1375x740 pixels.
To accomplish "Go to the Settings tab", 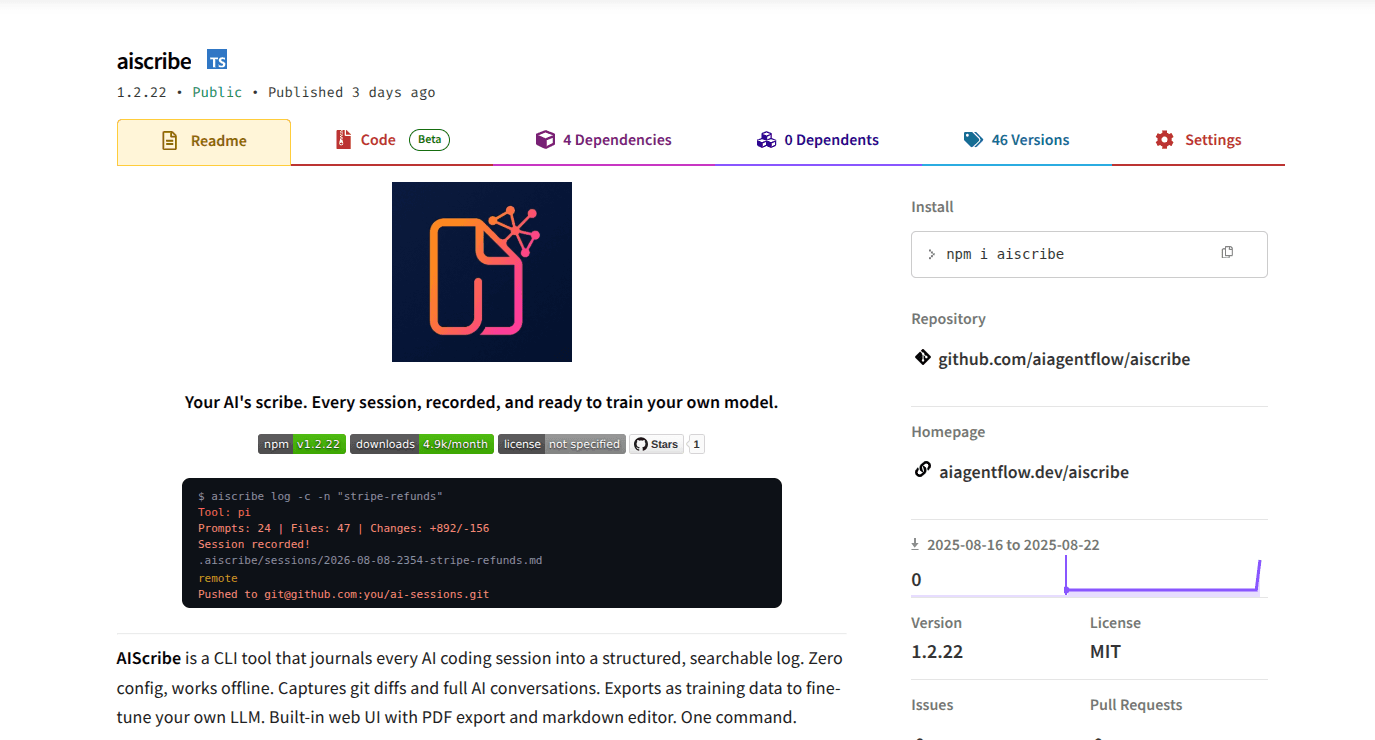I will (1198, 140).
